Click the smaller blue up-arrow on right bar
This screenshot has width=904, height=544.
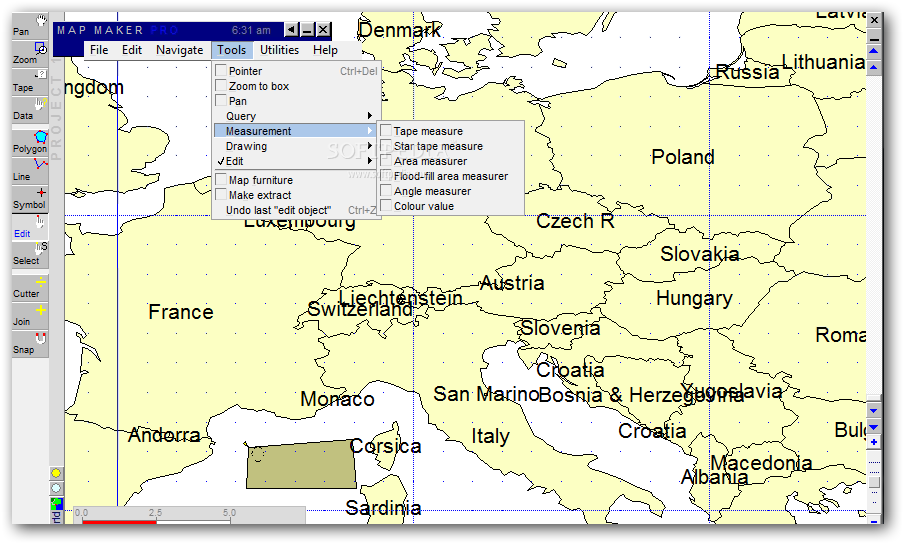point(874,67)
